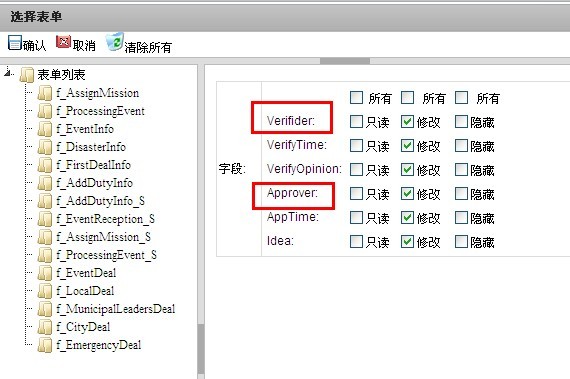
Task: Click the 清除所有 button text
Action: point(148,47)
